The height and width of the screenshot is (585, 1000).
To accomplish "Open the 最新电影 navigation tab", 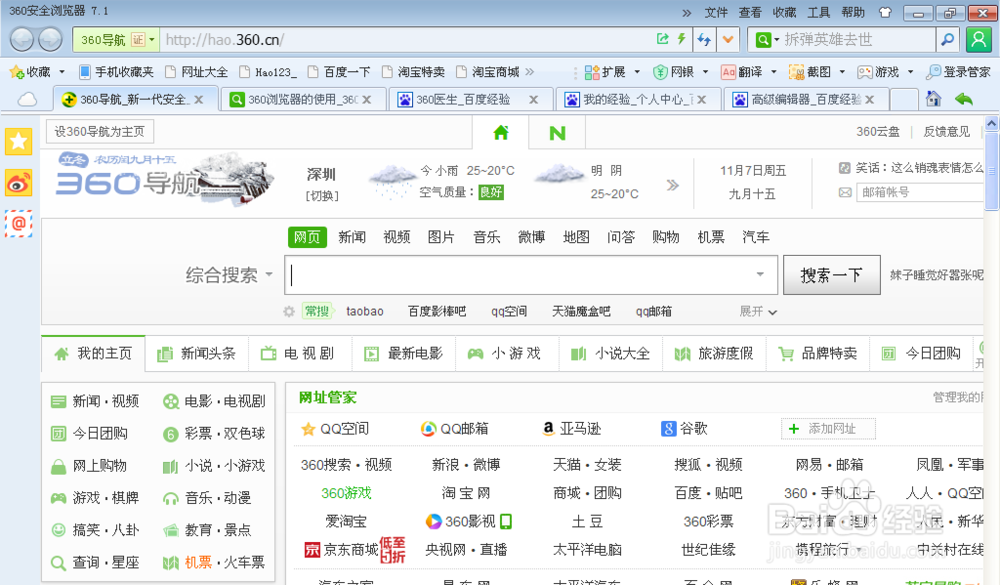I will (x=403, y=353).
